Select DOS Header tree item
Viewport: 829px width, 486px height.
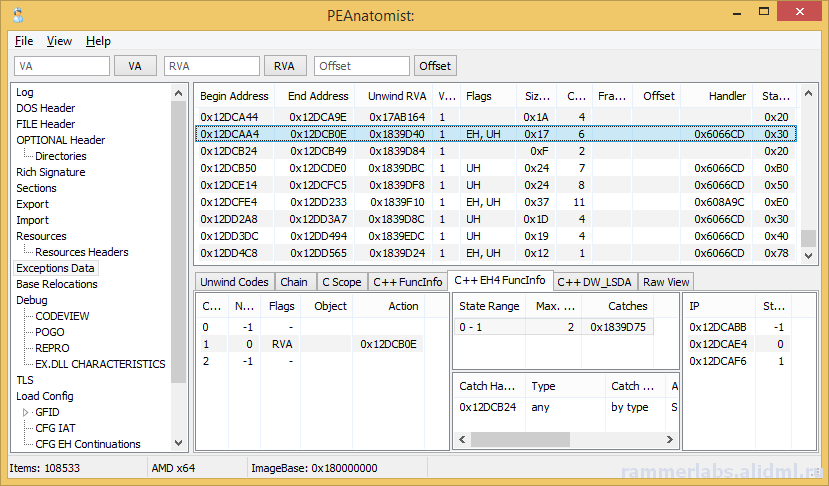click(x=45, y=108)
